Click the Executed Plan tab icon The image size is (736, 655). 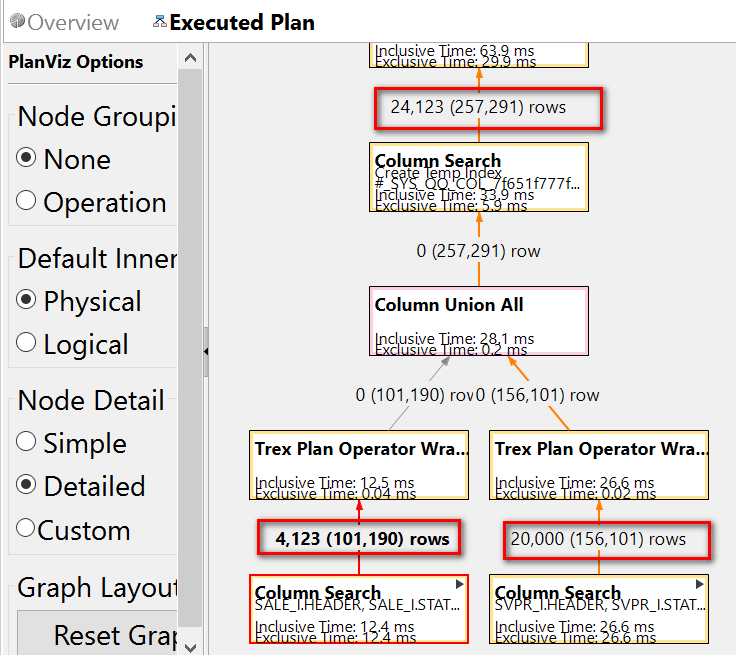tap(160, 21)
